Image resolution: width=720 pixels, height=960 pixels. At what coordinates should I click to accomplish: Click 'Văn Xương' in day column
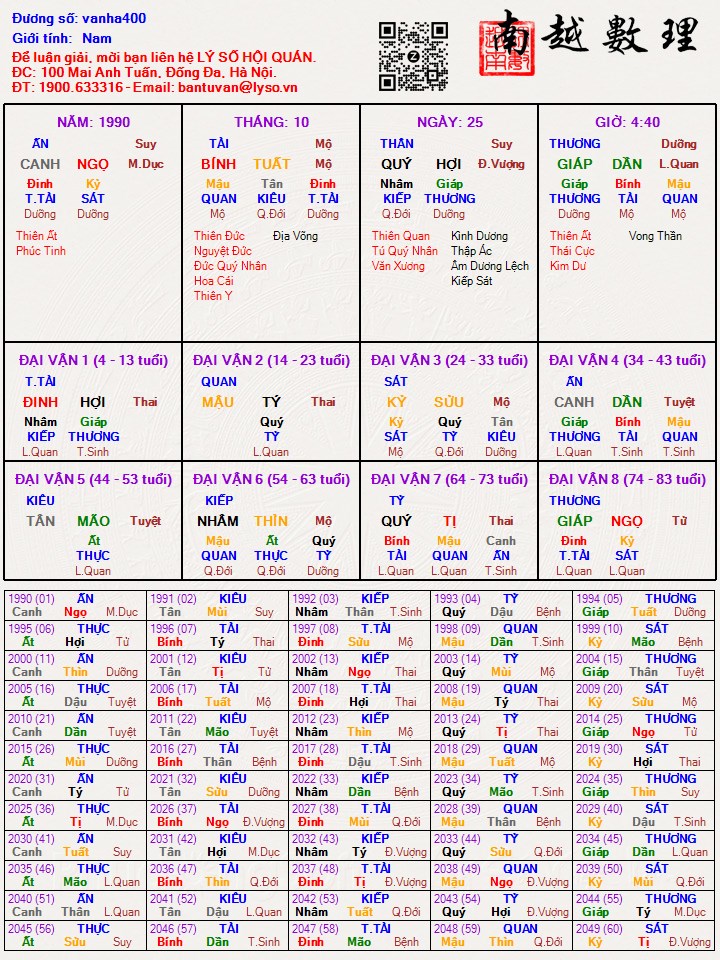(398, 266)
